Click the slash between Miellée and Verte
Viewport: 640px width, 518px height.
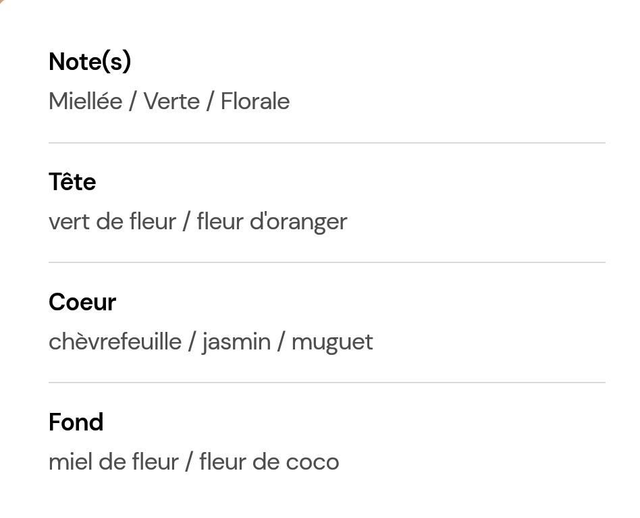point(133,101)
